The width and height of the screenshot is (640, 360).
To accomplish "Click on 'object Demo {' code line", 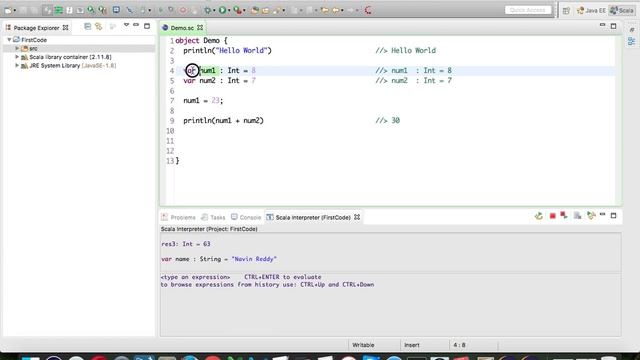I will pyautogui.click(x=201, y=40).
